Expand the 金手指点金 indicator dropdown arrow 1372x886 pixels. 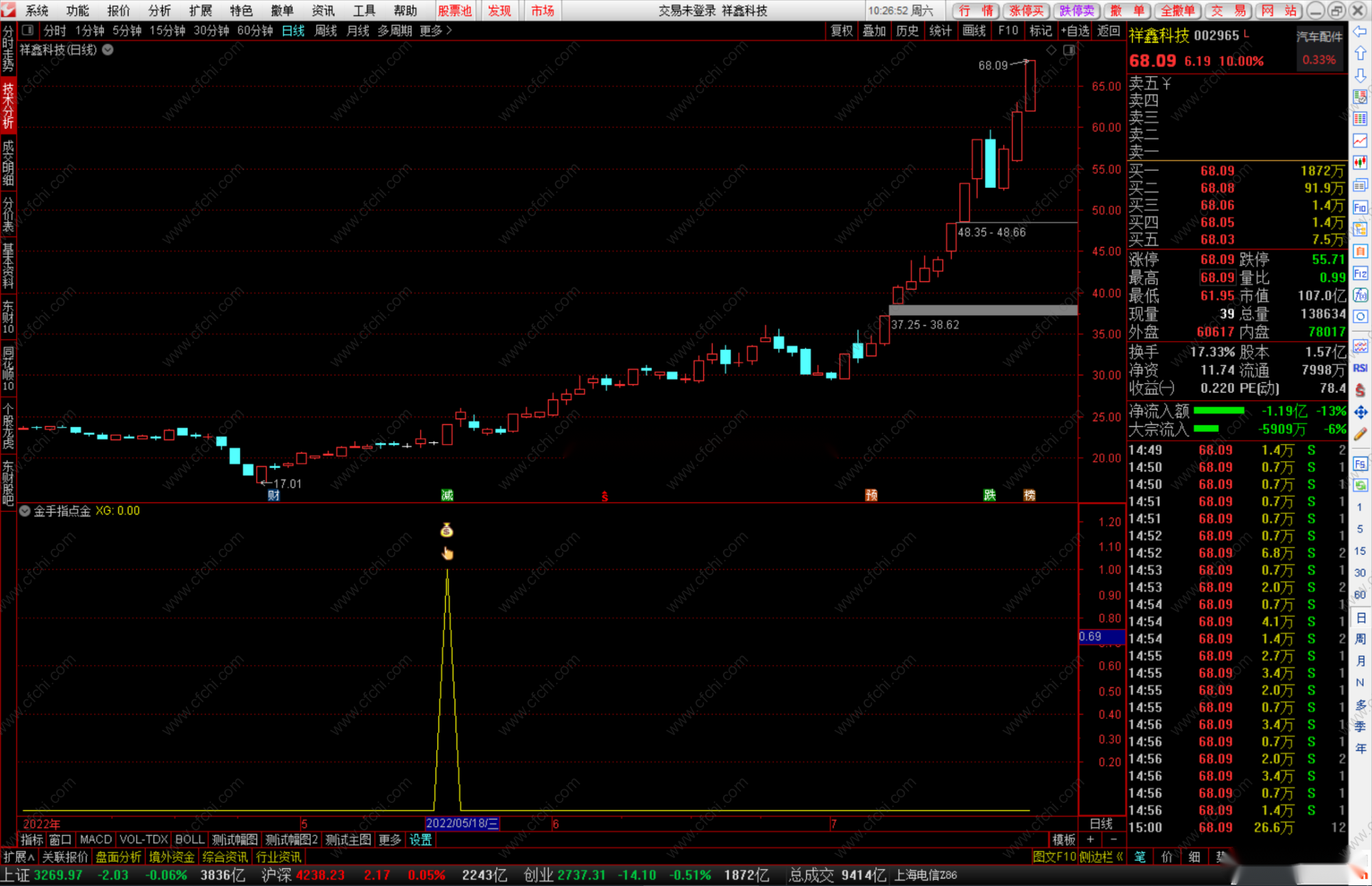pyautogui.click(x=25, y=511)
